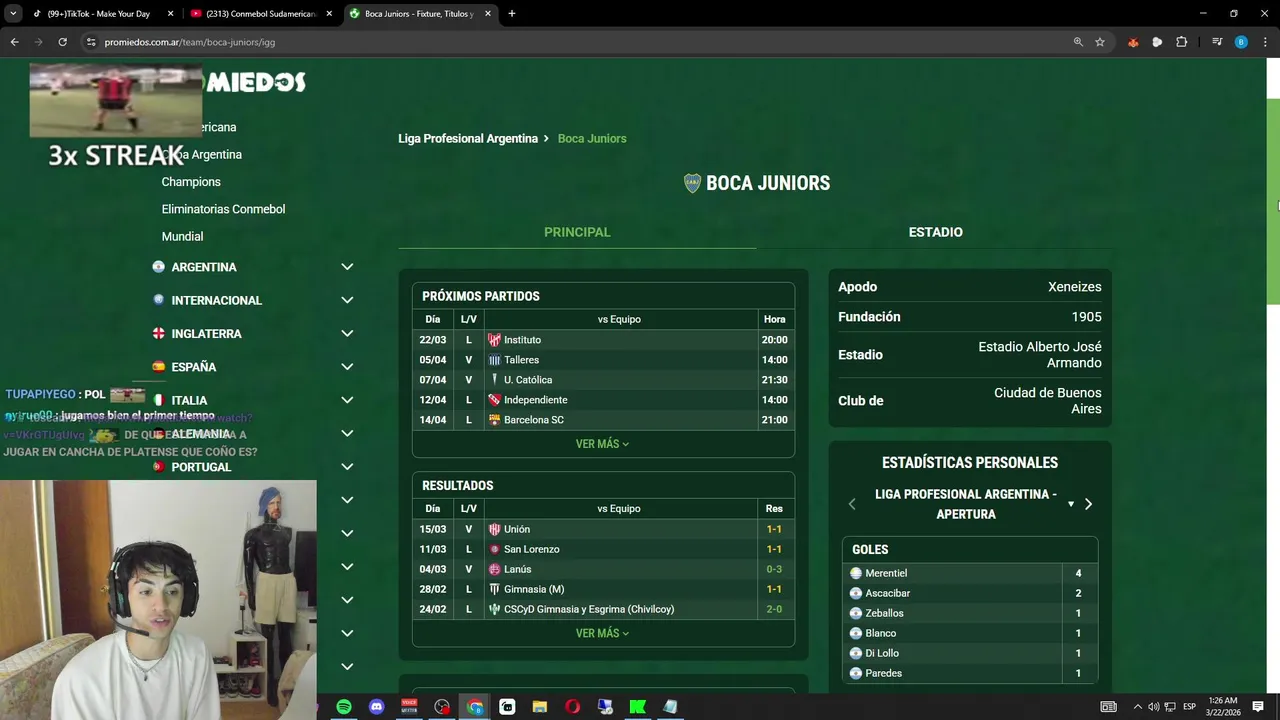Image resolution: width=1280 pixels, height=720 pixels.
Task: Open Opera browser from the taskbar
Action: pos(572,707)
